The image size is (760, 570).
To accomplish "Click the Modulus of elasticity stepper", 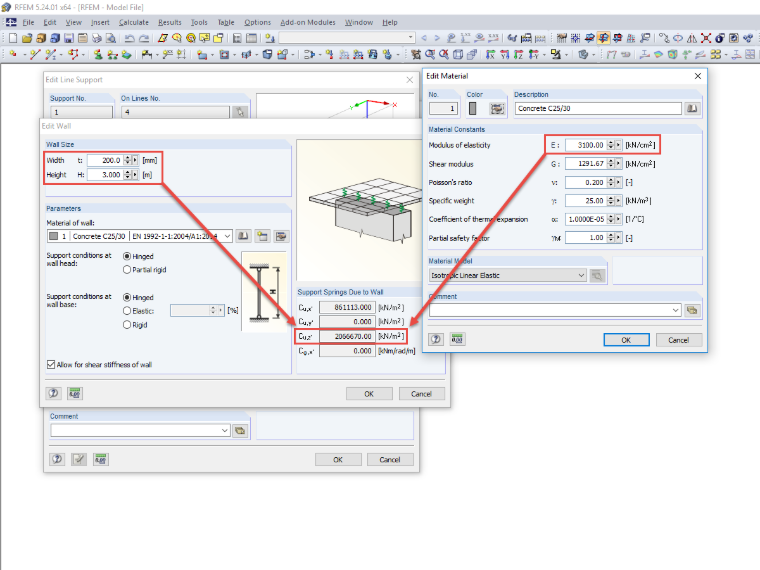I will 611,145.
